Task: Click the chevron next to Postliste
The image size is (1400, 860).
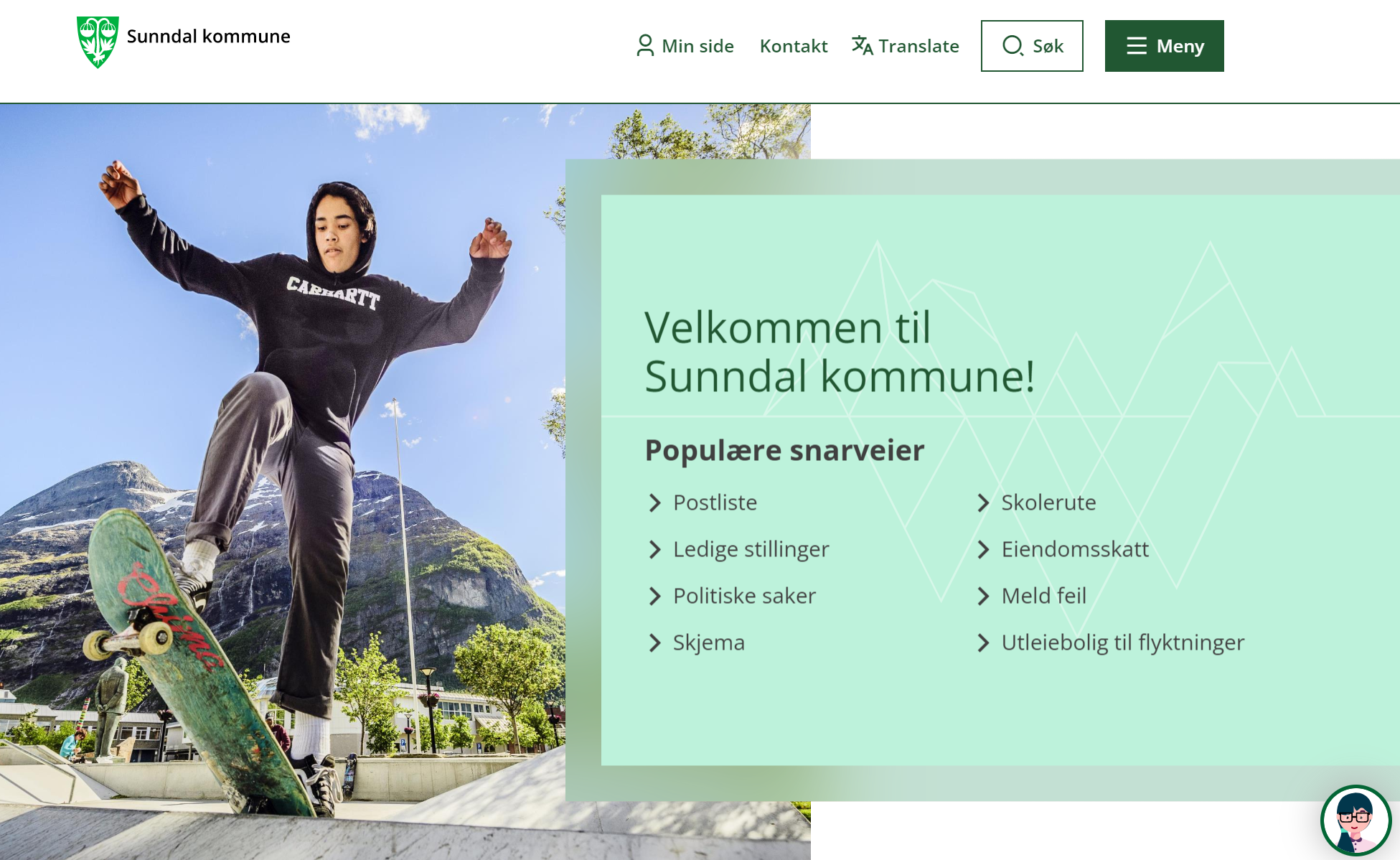Action: point(654,503)
